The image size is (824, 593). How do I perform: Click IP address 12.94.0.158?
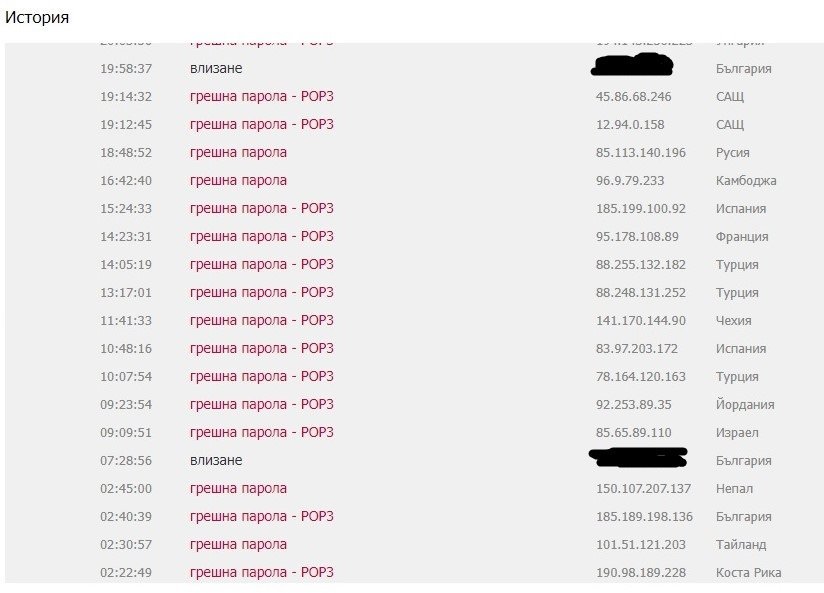(x=630, y=125)
